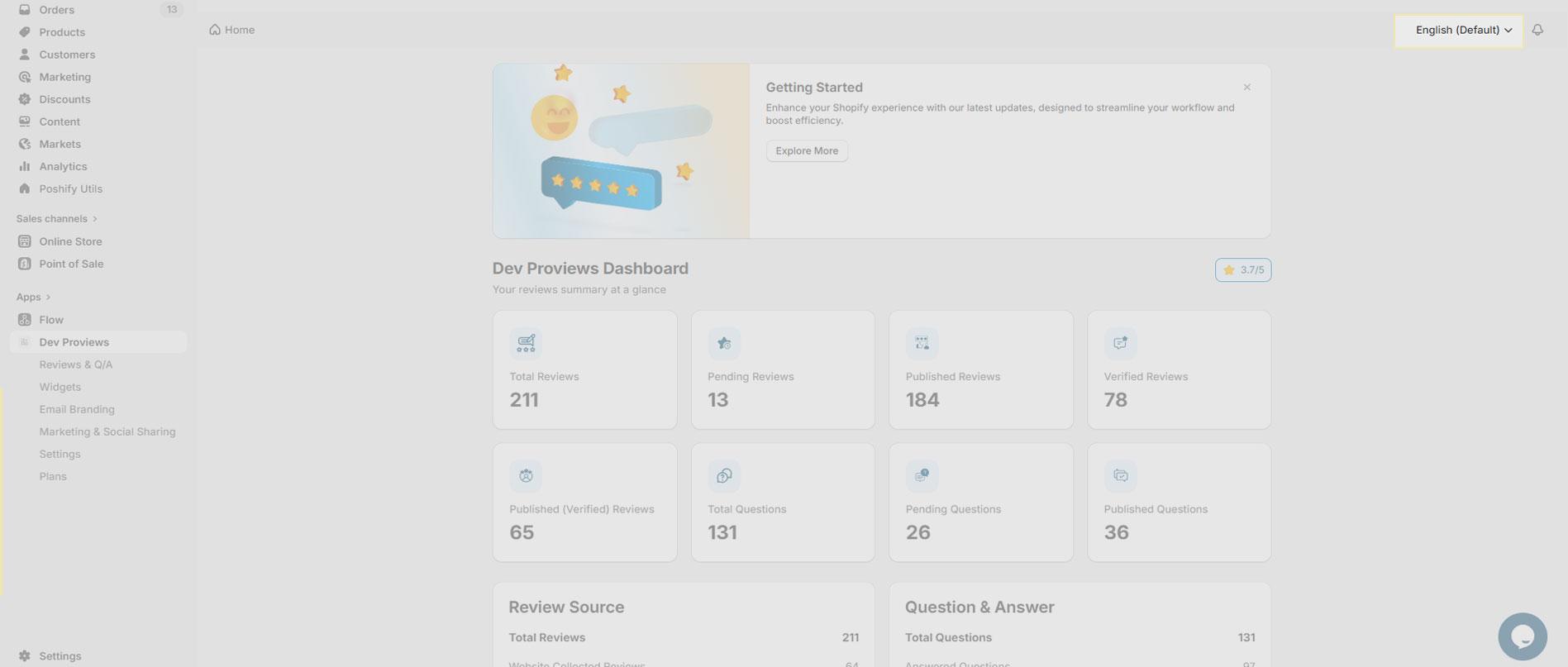Open the chat support bubble
Viewport: 1568px width, 667px height.
pos(1522,636)
